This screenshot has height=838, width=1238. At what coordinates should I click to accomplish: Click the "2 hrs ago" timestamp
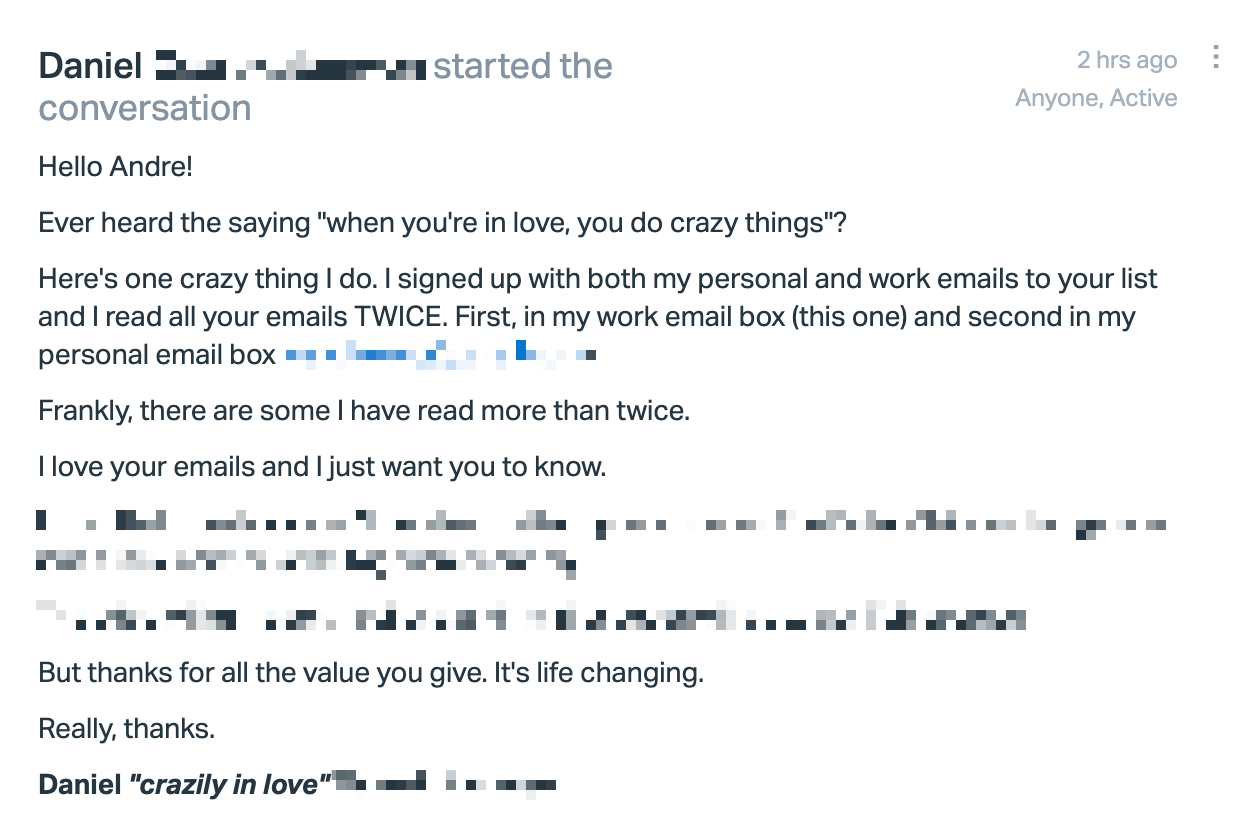[1127, 60]
